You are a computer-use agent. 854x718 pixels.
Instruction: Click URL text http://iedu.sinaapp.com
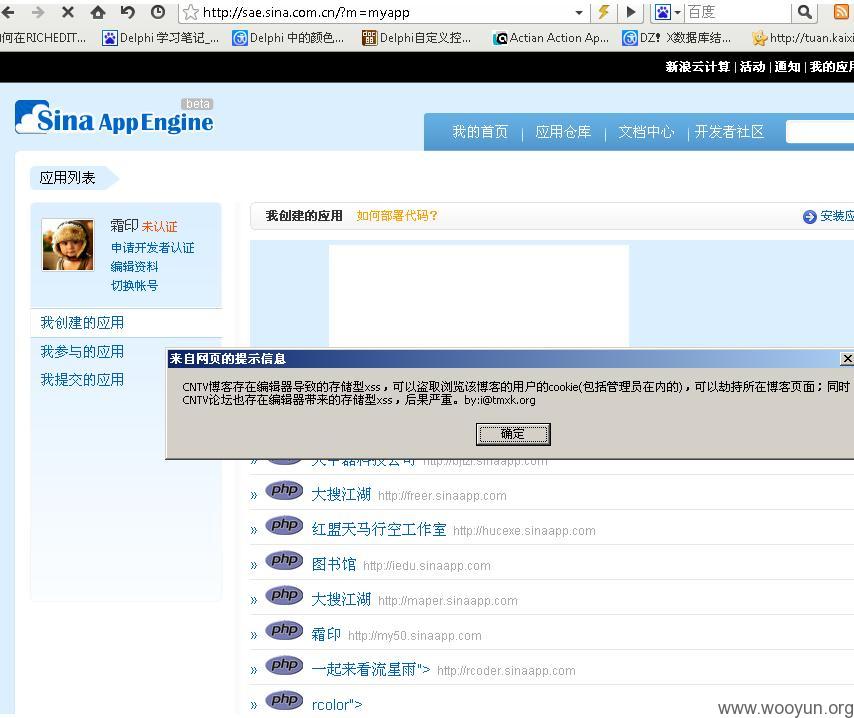426,565
